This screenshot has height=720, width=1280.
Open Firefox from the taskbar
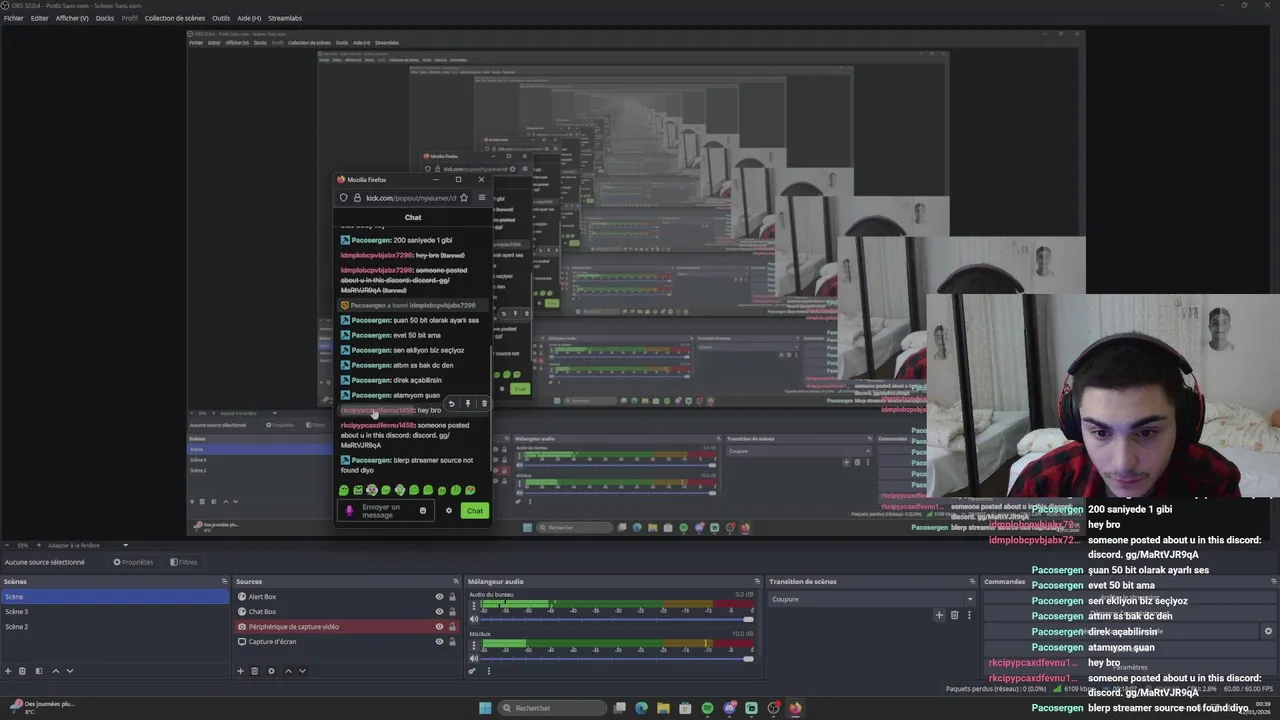coord(795,708)
